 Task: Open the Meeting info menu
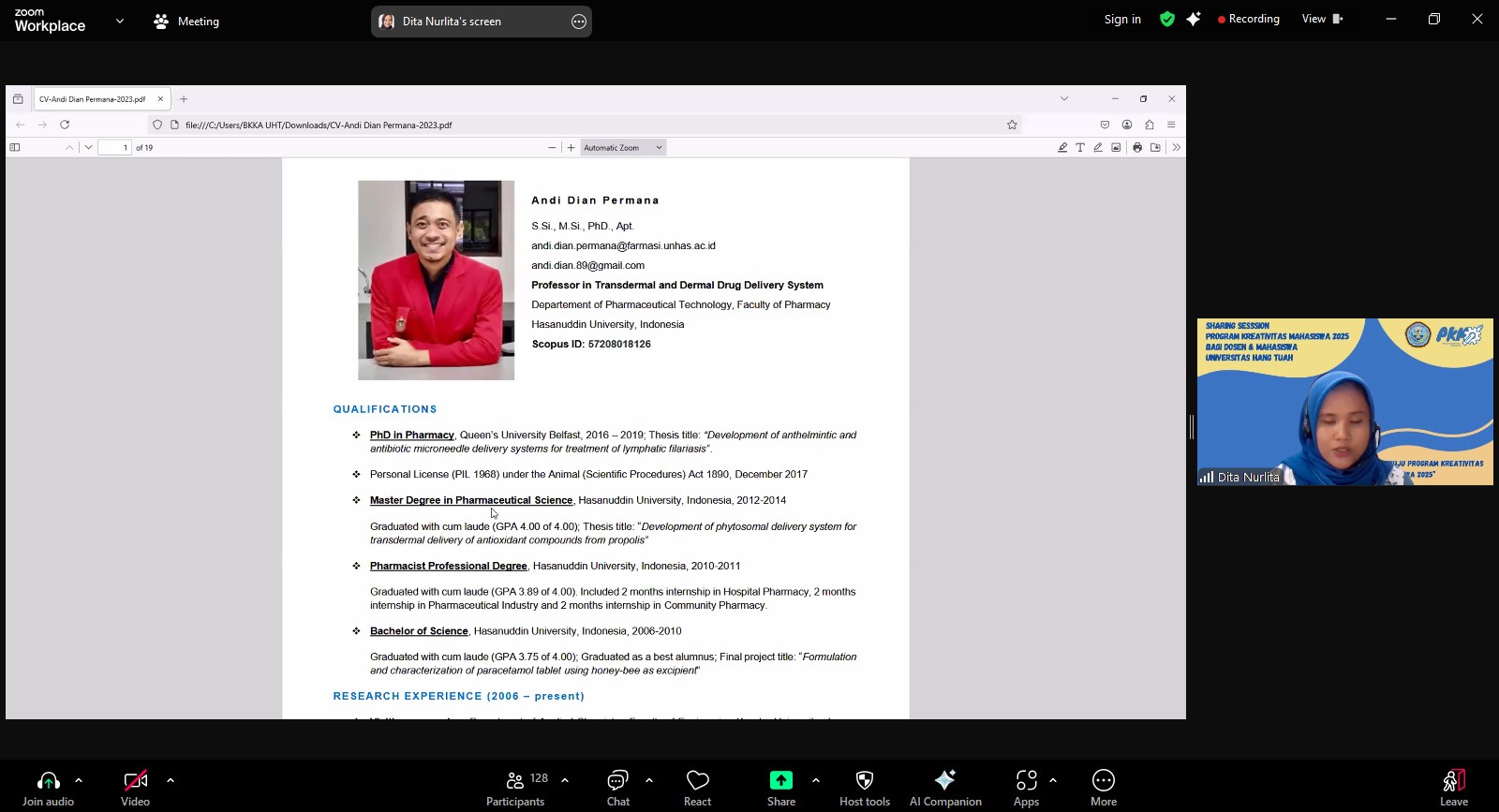186,21
